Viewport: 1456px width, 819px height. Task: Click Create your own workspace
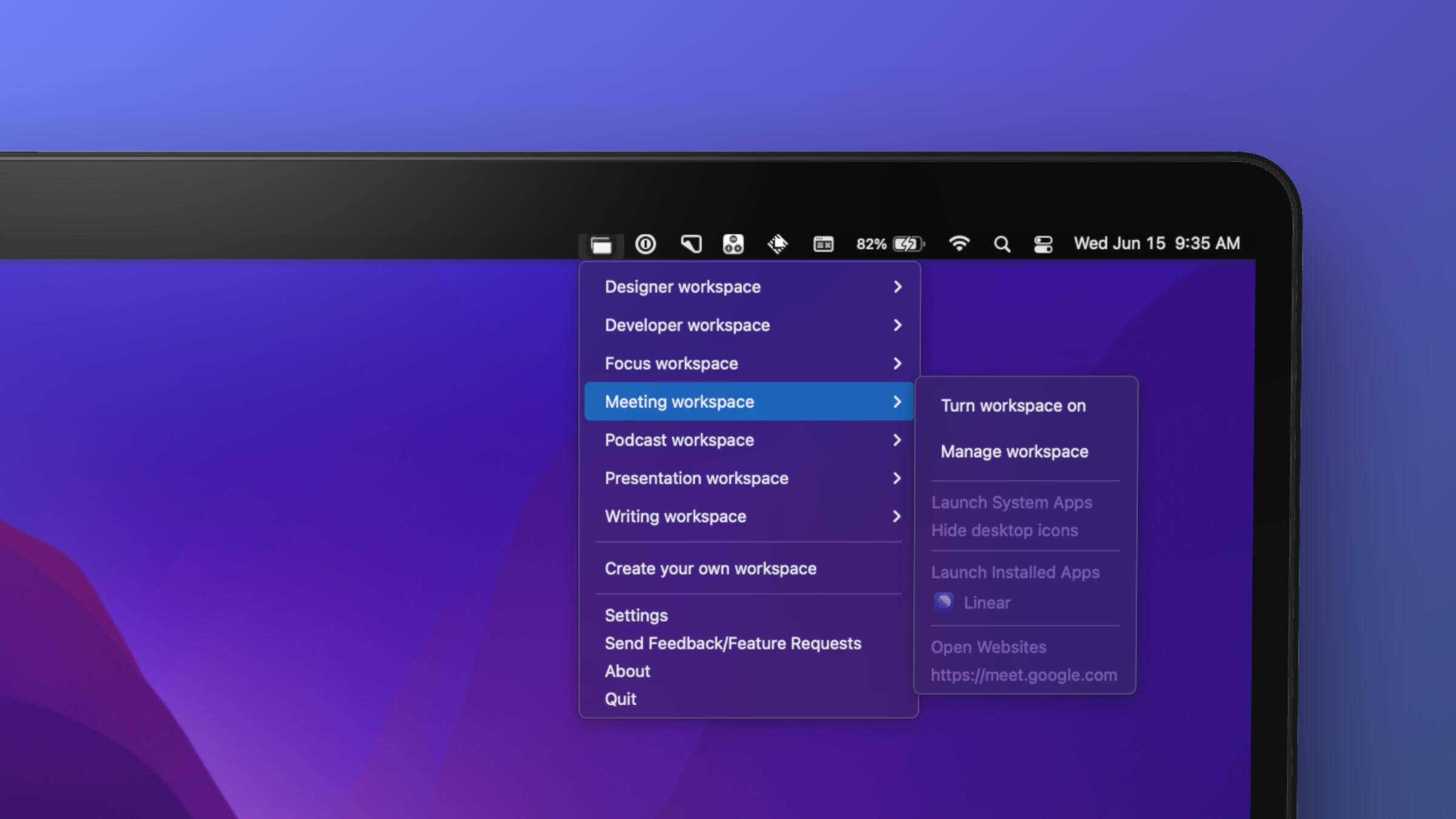pyautogui.click(x=710, y=569)
